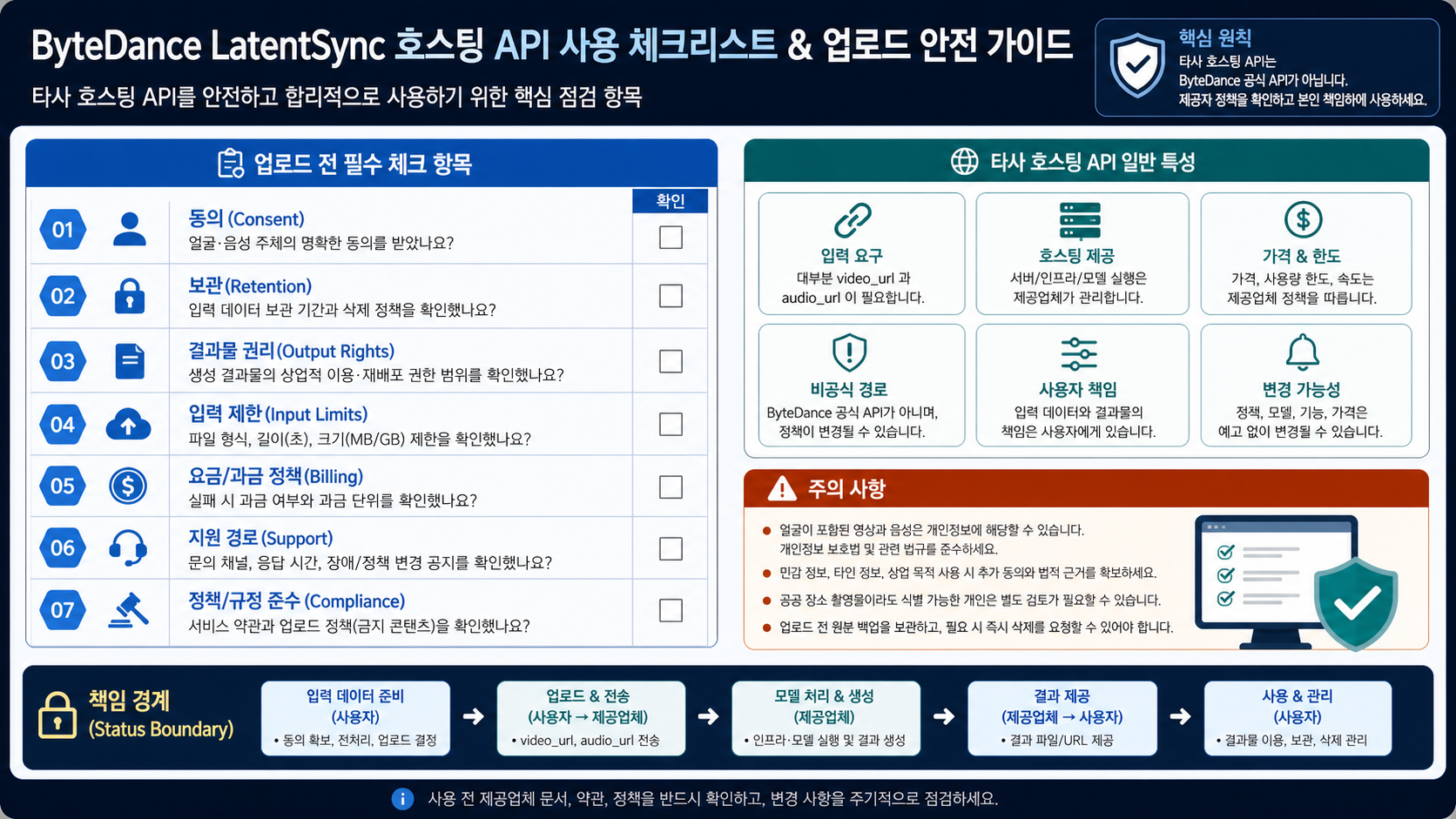Viewport: 1456px width, 819px height.
Task: Check the 입력 제한 (Input Limits) checkbox
Action: 671,424
